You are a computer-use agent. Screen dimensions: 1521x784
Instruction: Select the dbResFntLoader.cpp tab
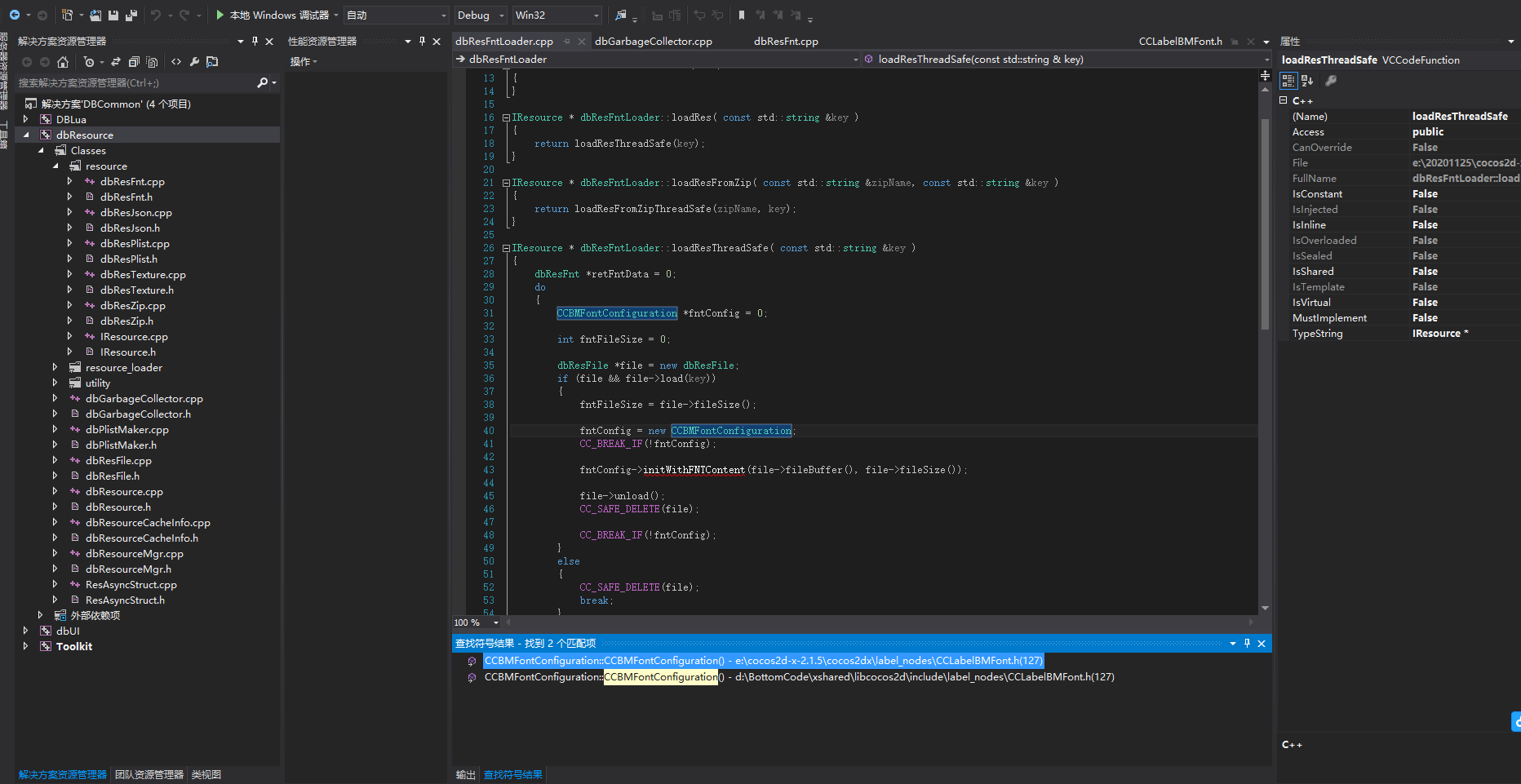pos(504,41)
